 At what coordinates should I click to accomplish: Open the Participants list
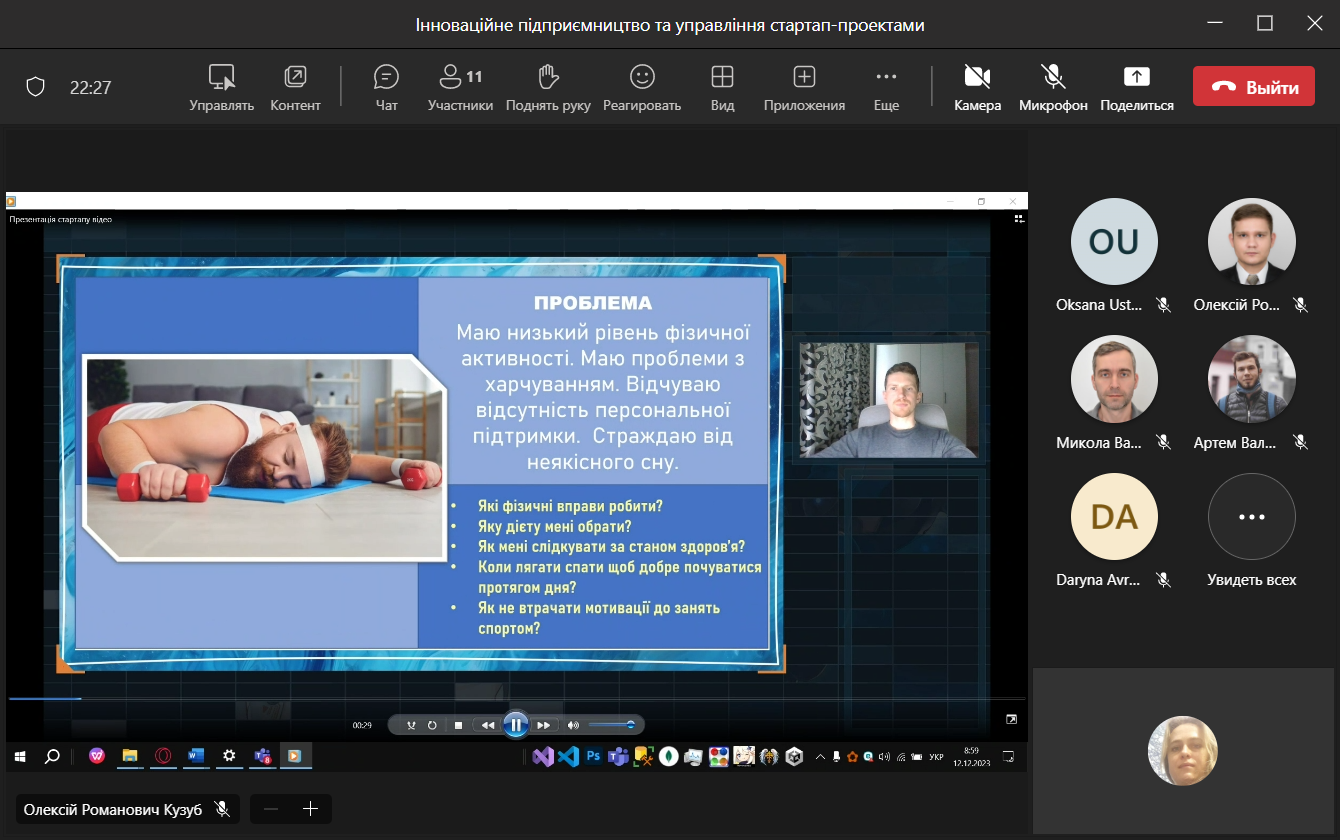pos(460,87)
